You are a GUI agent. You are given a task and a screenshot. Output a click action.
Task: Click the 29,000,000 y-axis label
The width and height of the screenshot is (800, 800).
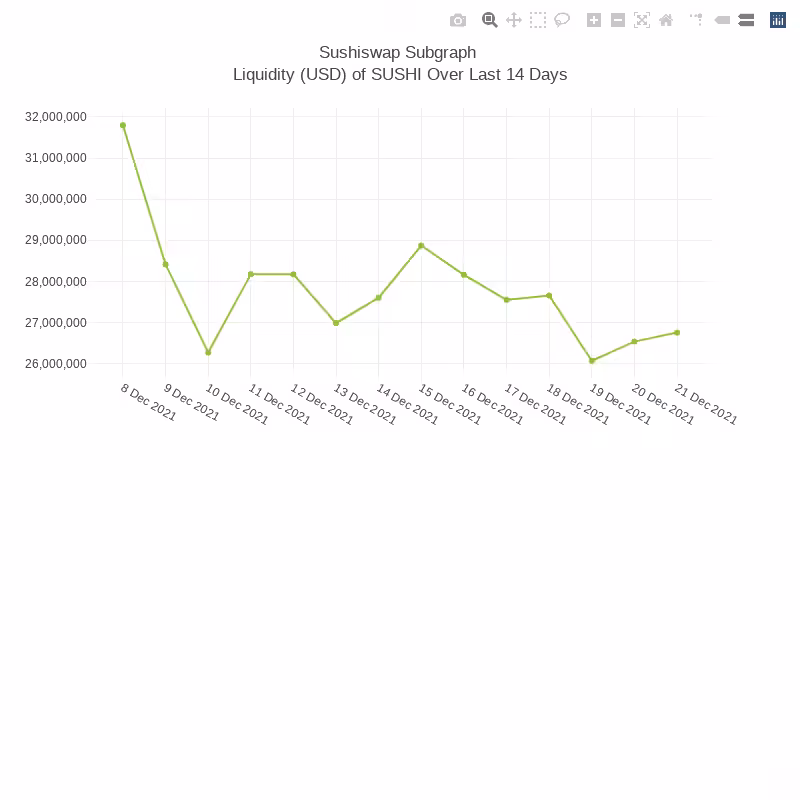(x=56, y=240)
